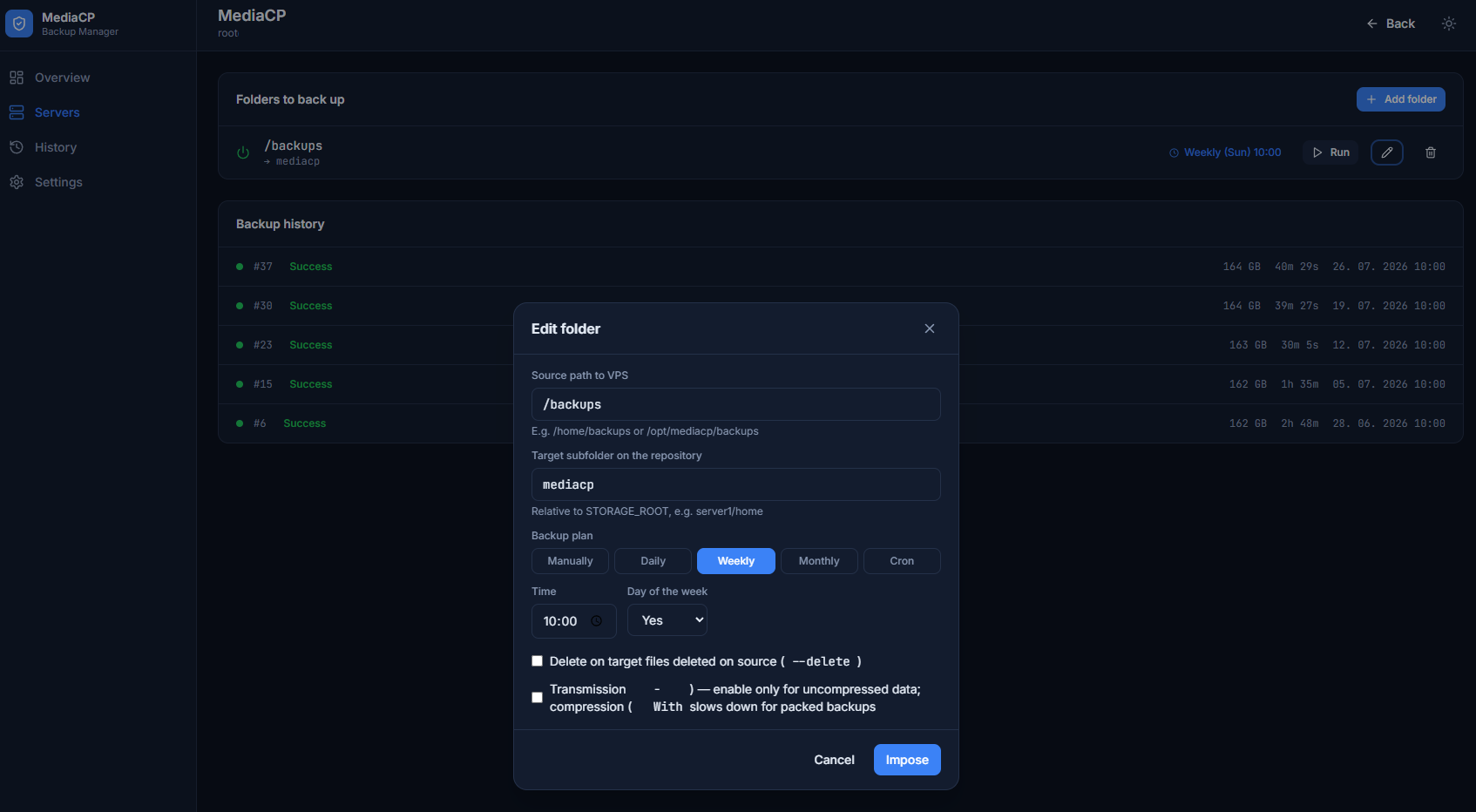Open backup history entry #37
This screenshot has height=812, width=1476.
point(840,267)
